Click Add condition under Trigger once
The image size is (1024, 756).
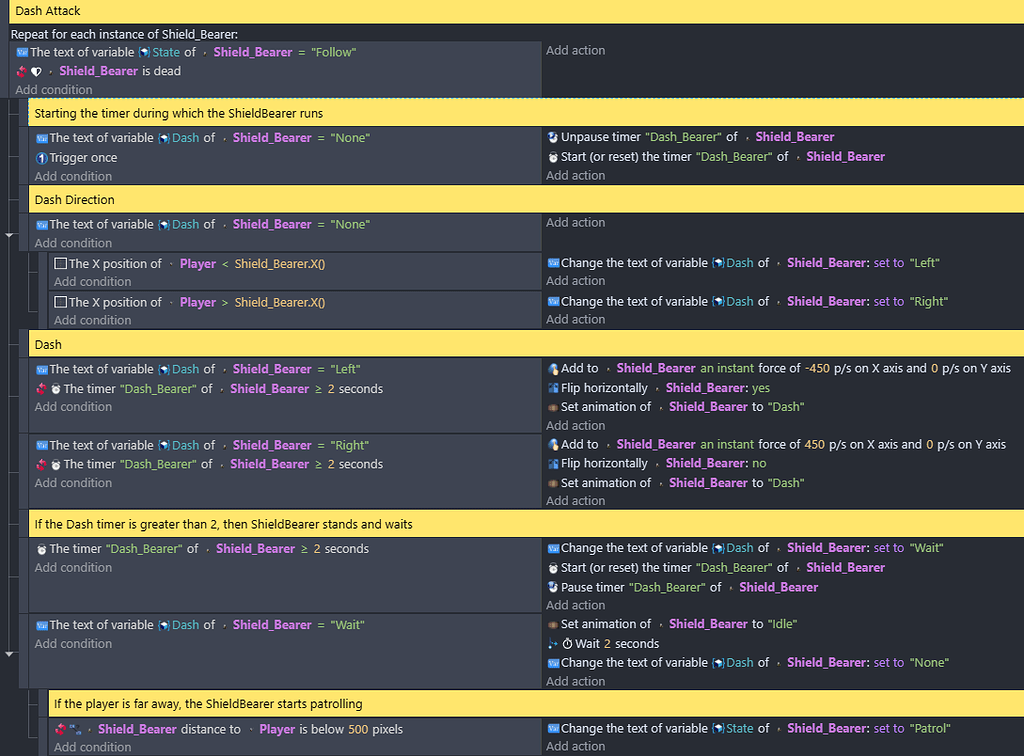pyautogui.click(x=73, y=176)
